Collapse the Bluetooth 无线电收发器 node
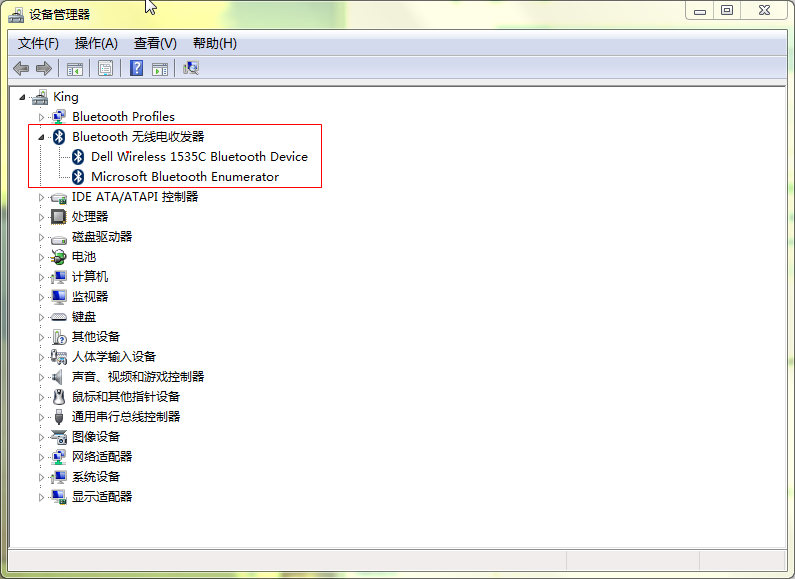This screenshot has height=579, width=795. click(x=41, y=137)
